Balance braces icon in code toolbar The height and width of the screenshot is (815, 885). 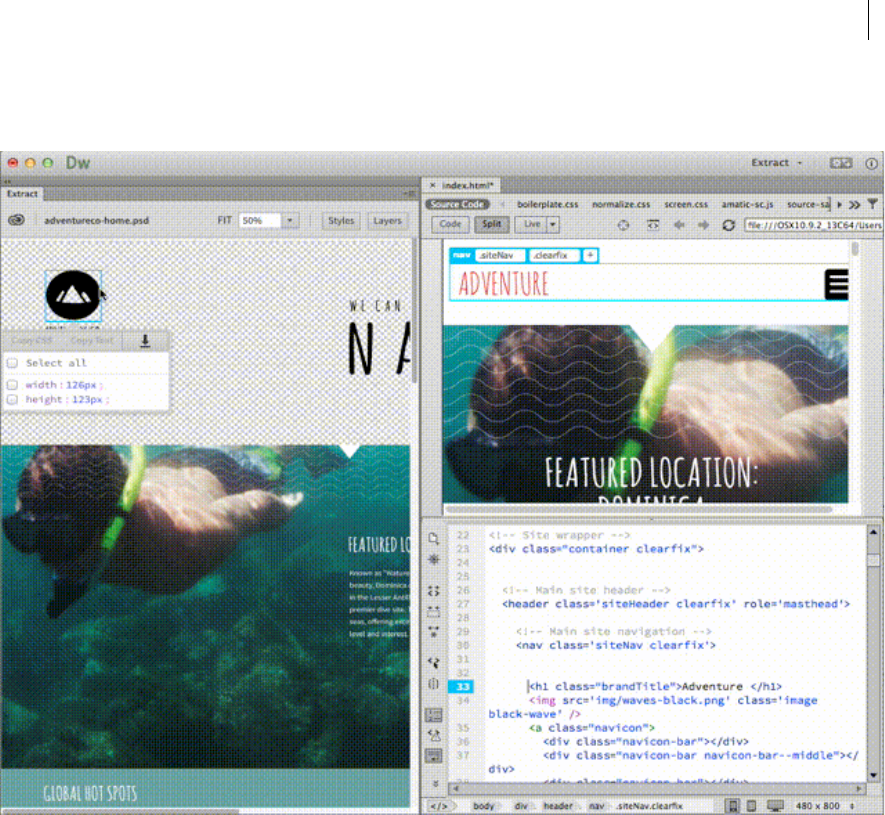click(433, 683)
